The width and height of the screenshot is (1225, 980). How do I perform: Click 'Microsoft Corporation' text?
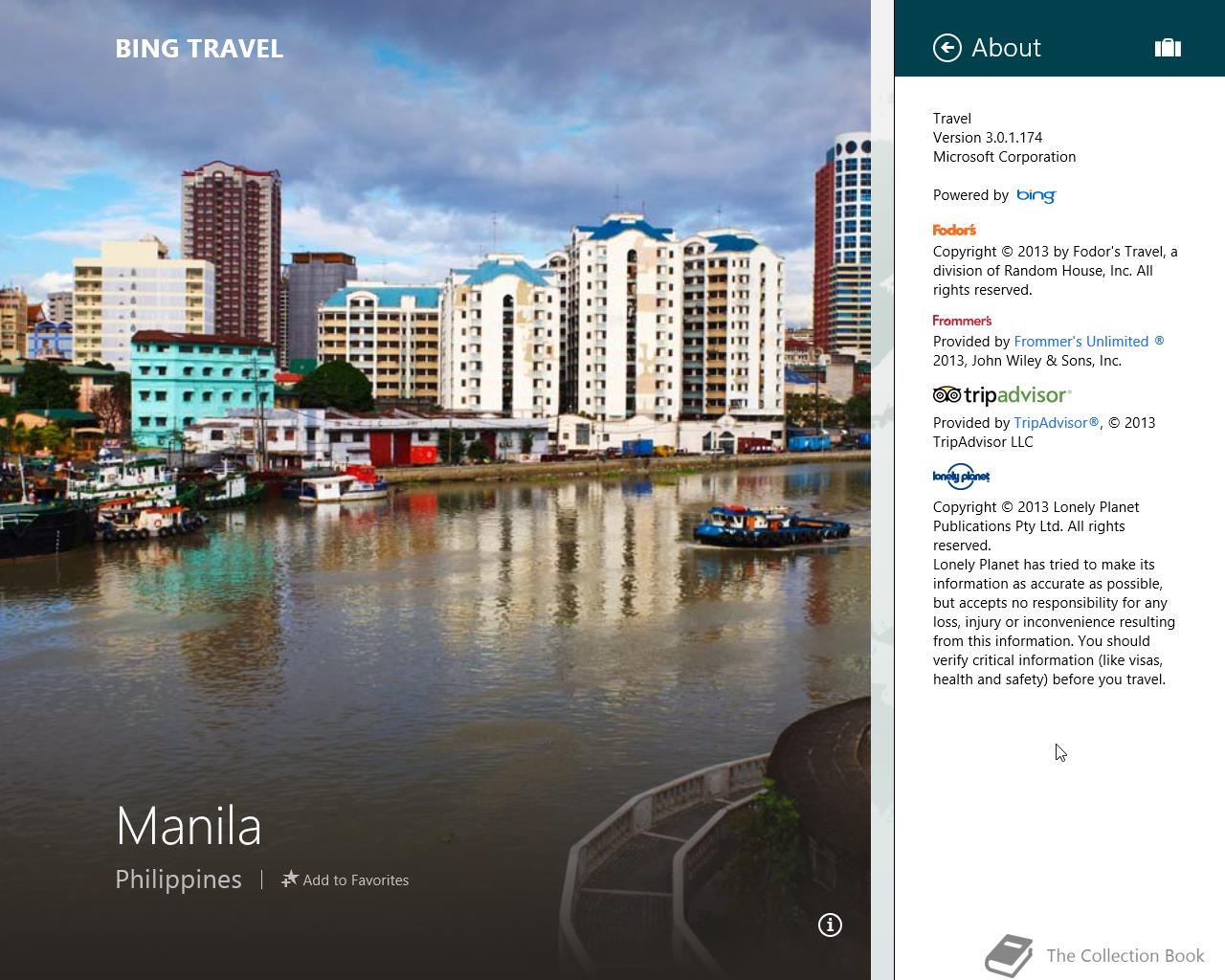coord(1004,157)
